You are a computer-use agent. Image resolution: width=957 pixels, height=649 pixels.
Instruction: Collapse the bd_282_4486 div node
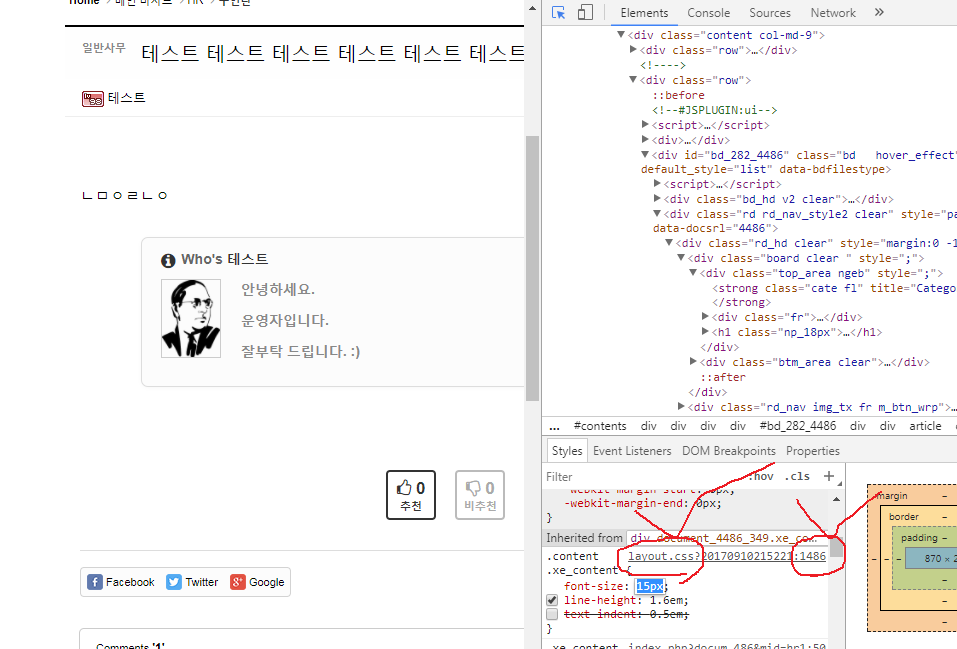click(645, 155)
